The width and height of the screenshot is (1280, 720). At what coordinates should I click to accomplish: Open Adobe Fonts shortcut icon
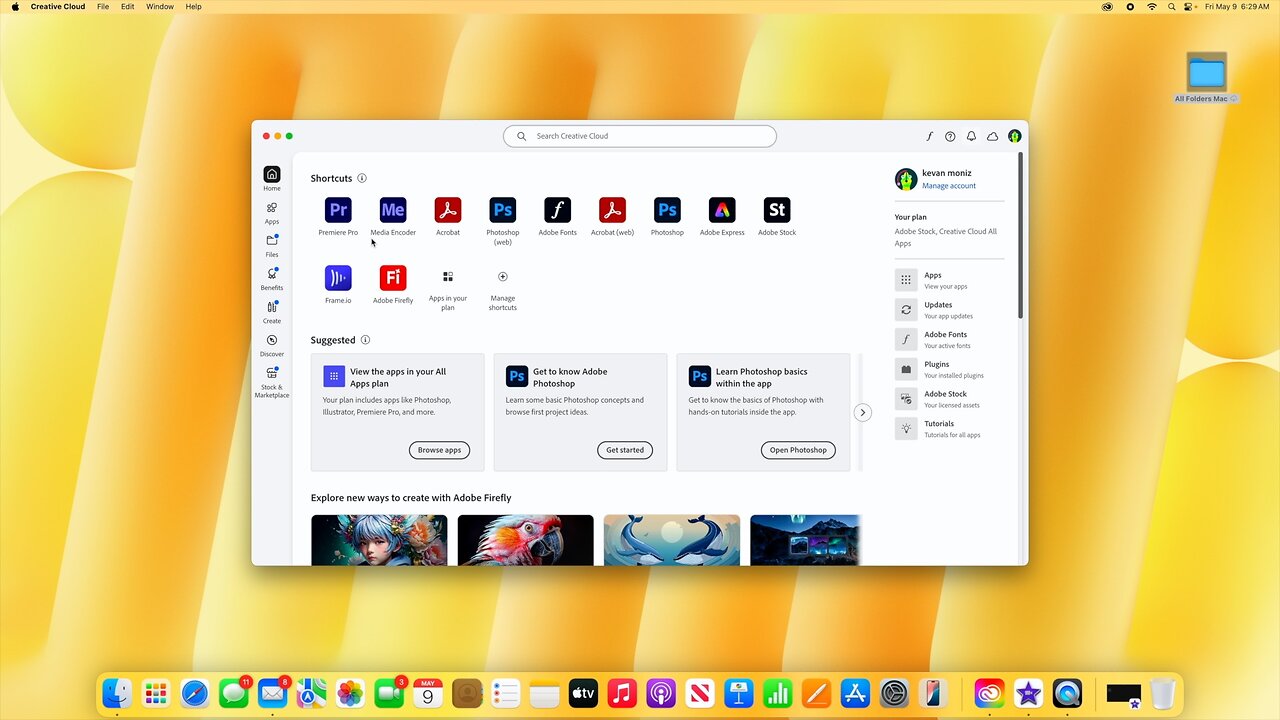point(557,210)
